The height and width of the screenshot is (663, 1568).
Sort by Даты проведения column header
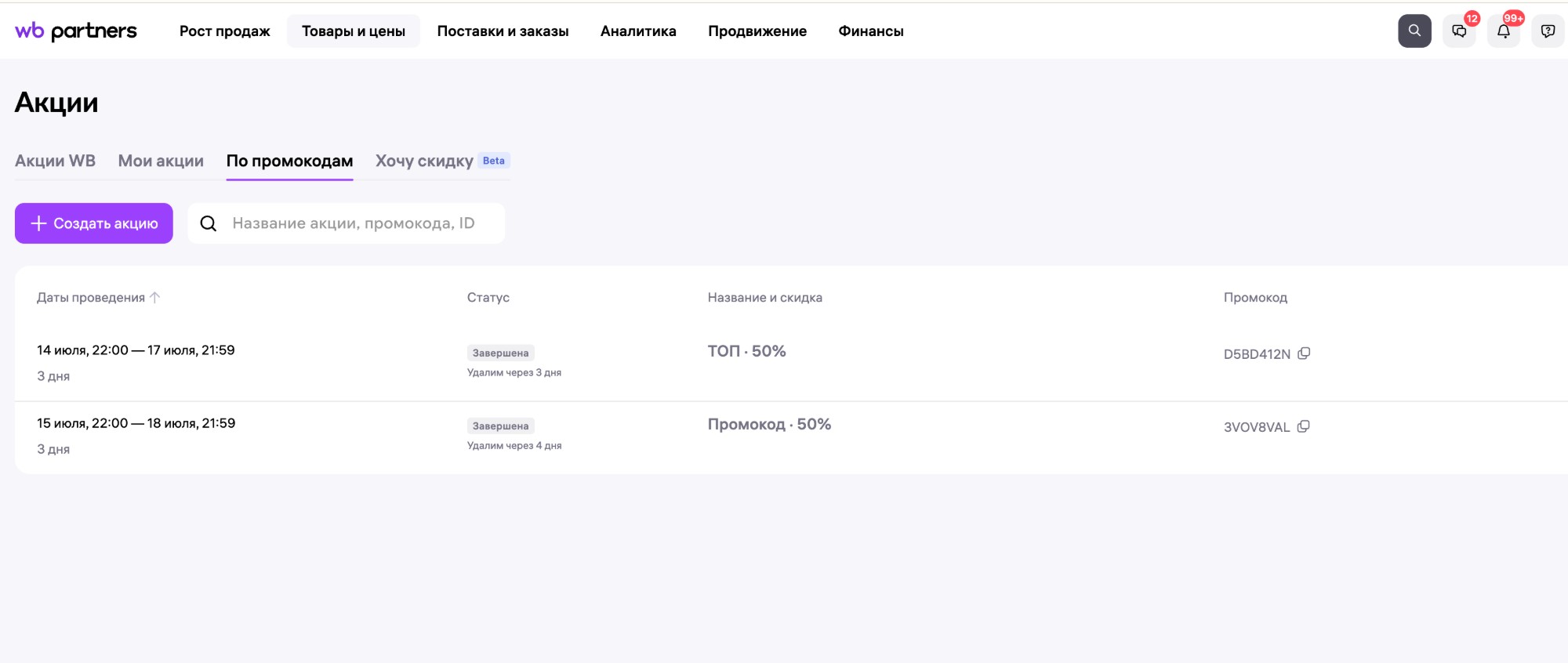pos(91,298)
